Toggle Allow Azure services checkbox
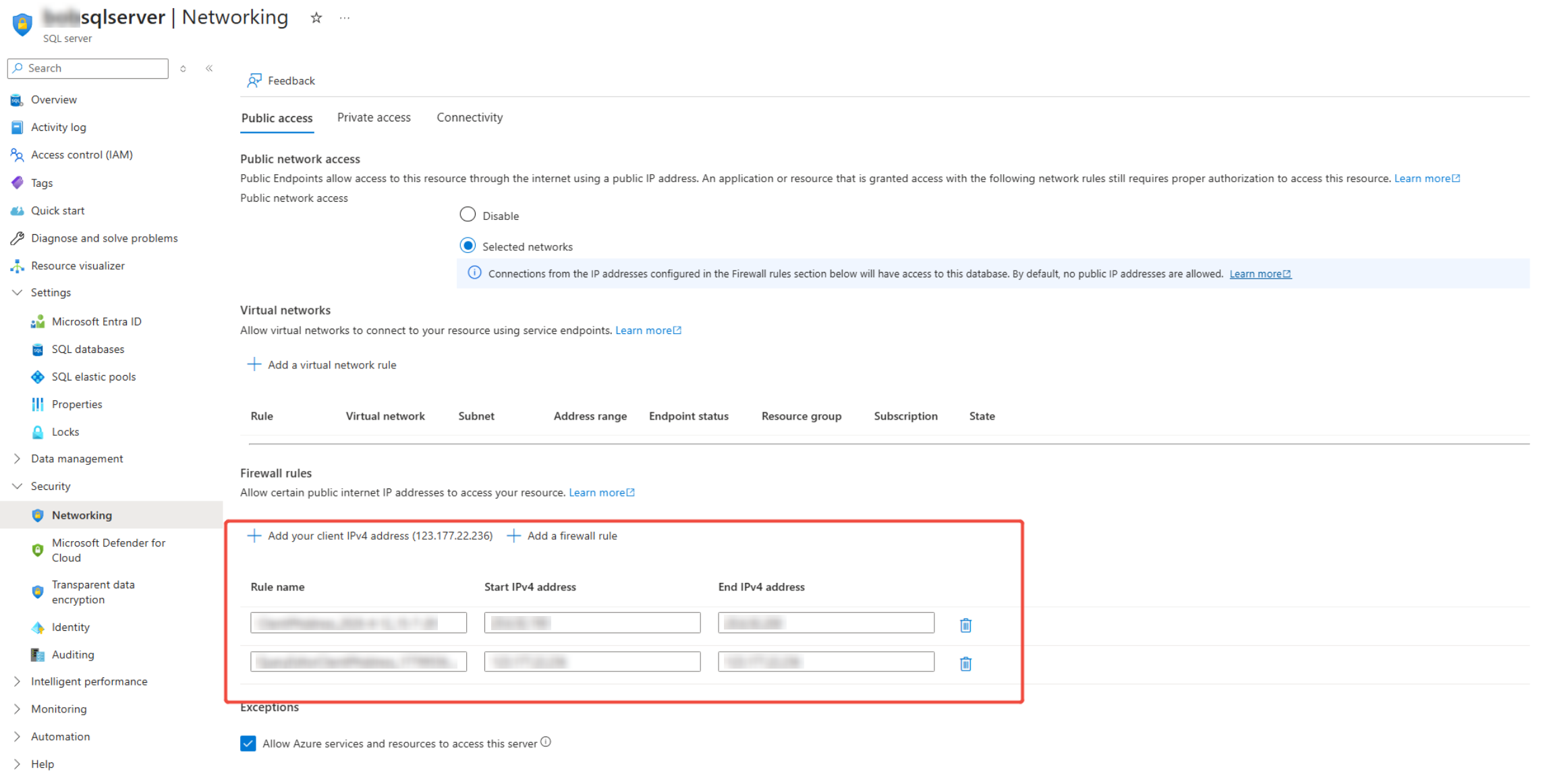Image resolution: width=1541 pixels, height=784 pixels. coord(248,744)
